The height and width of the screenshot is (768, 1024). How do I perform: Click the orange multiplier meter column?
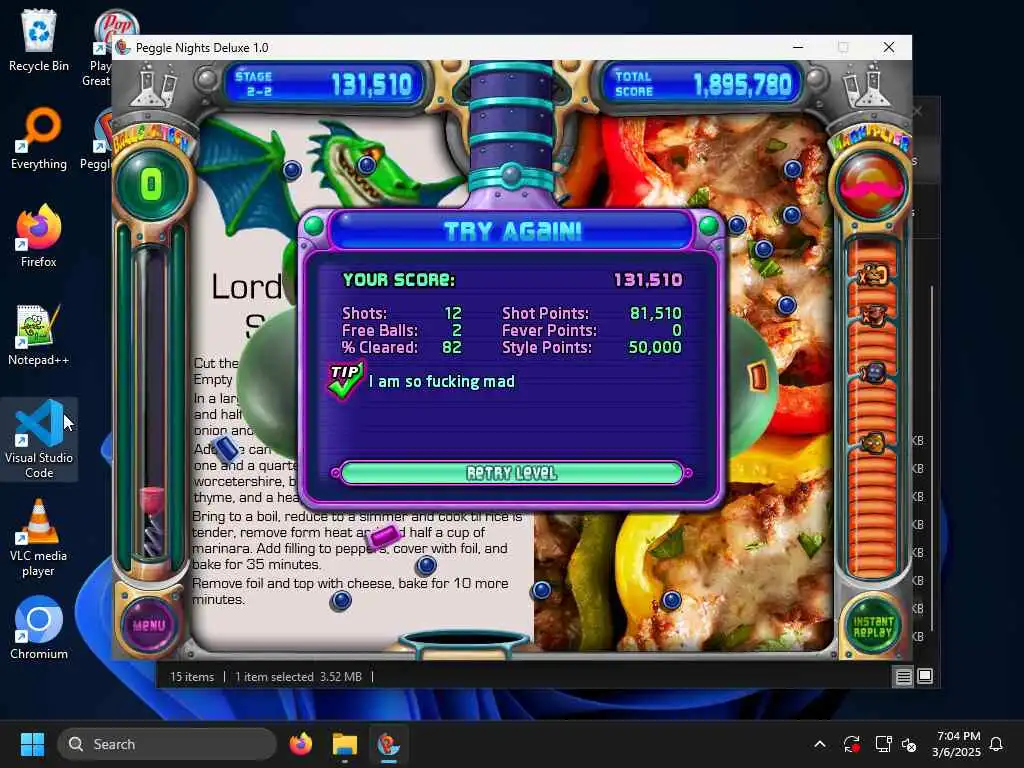tap(872, 408)
